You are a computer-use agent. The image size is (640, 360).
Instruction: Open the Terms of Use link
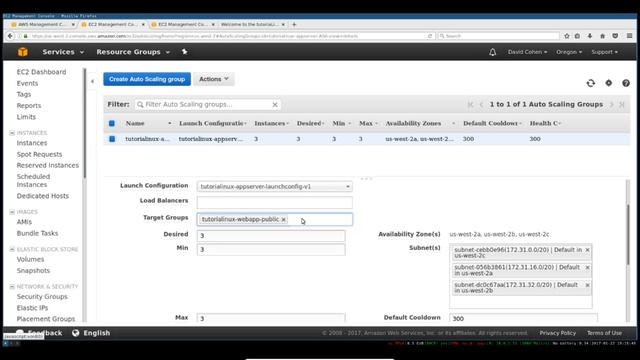tap(604, 333)
